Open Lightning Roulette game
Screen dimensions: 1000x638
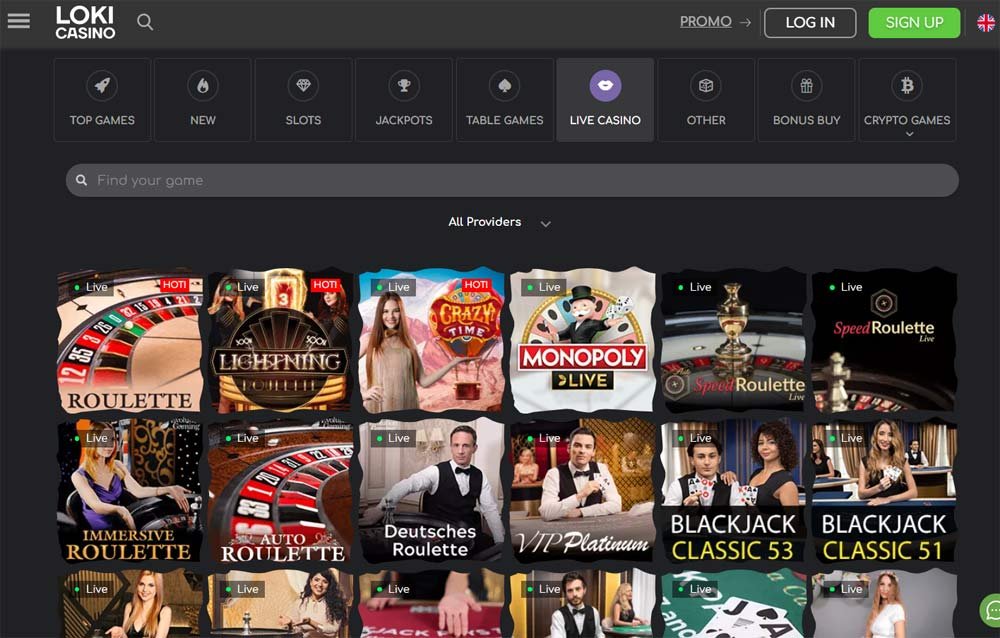(281, 341)
